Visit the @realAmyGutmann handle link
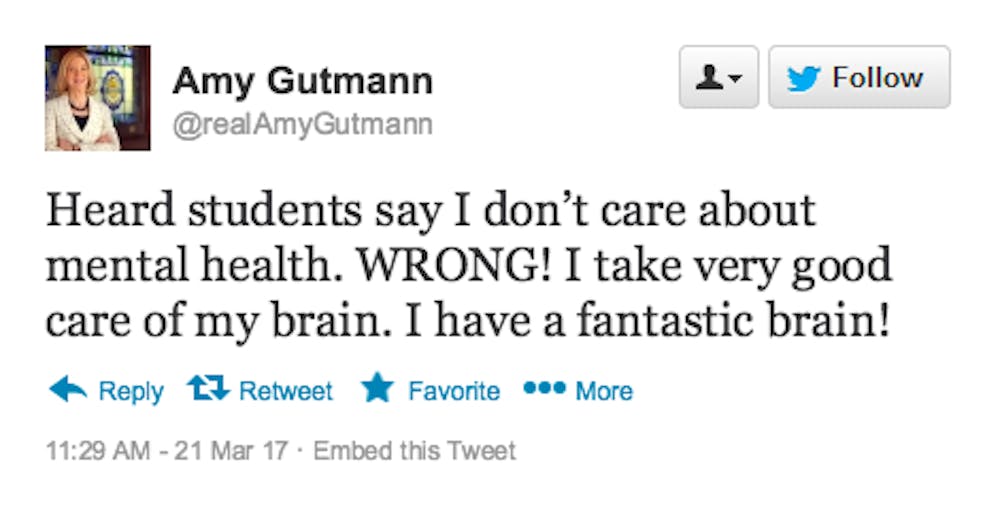The image size is (1000, 513). 303,124
